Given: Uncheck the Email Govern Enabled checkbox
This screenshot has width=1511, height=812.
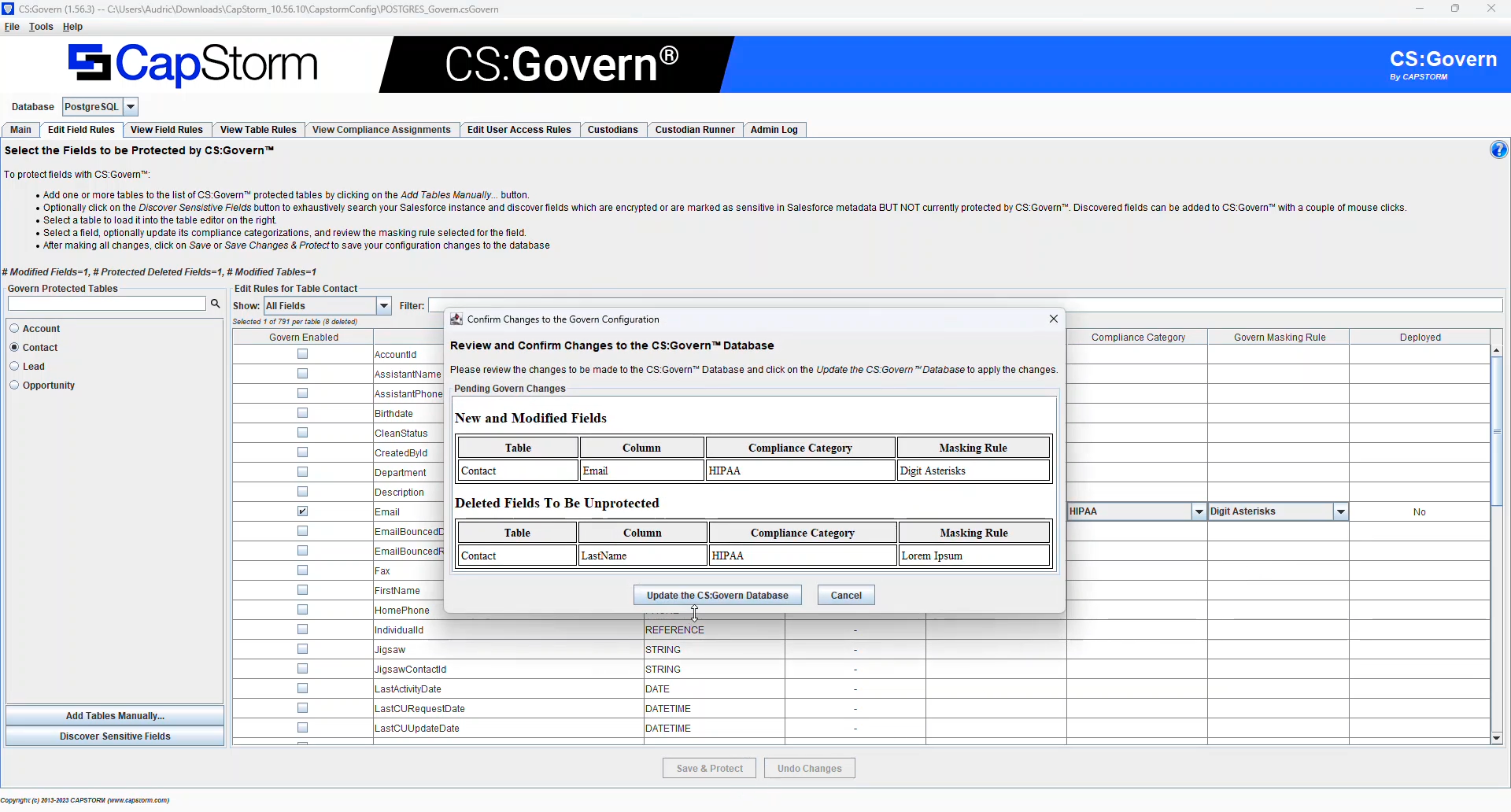Looking at the screenshot, I should tap(302, 511).
